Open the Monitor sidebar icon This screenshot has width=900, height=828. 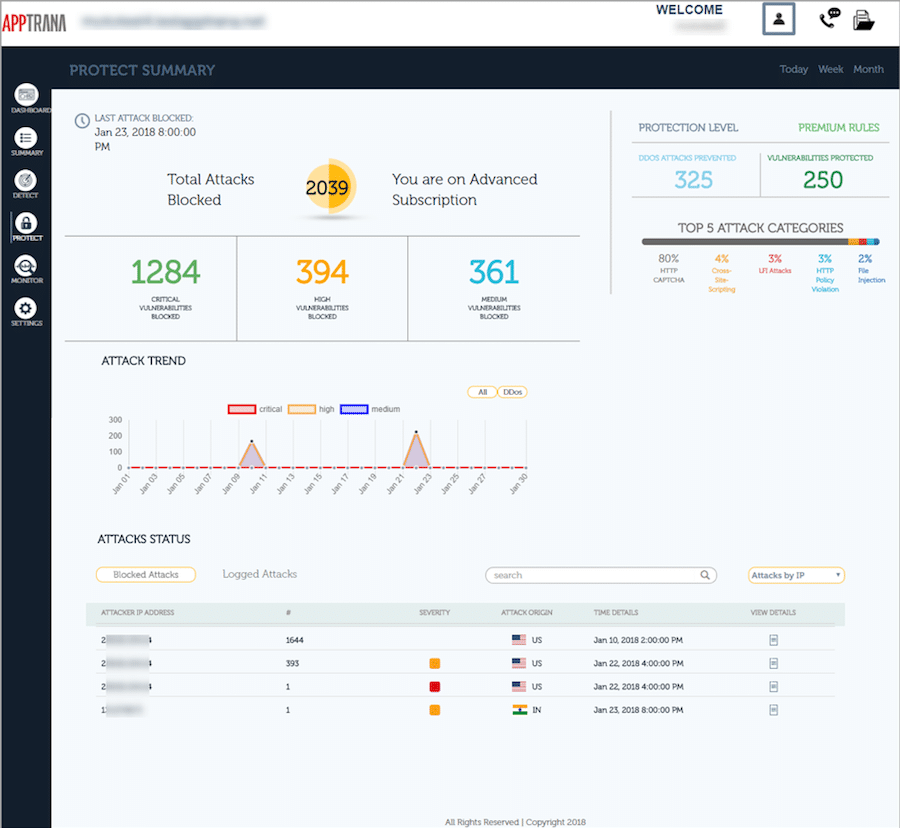(x=27, y=266)
